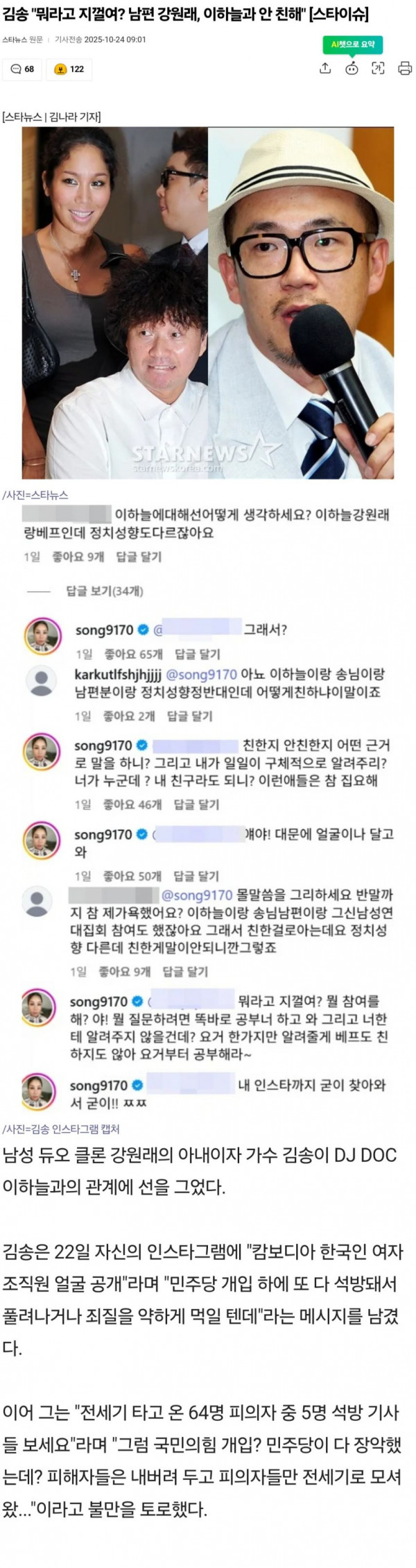Click the print icon
The image size is (416, 1568).
[x=405, y=68]
